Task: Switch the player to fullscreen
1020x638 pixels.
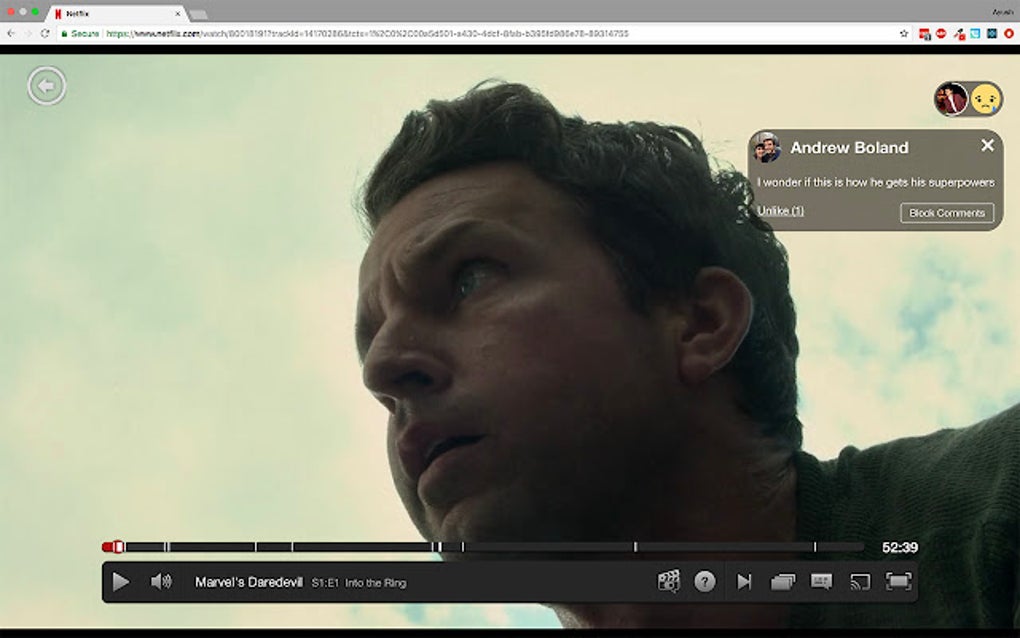Action: pos(898,581)
